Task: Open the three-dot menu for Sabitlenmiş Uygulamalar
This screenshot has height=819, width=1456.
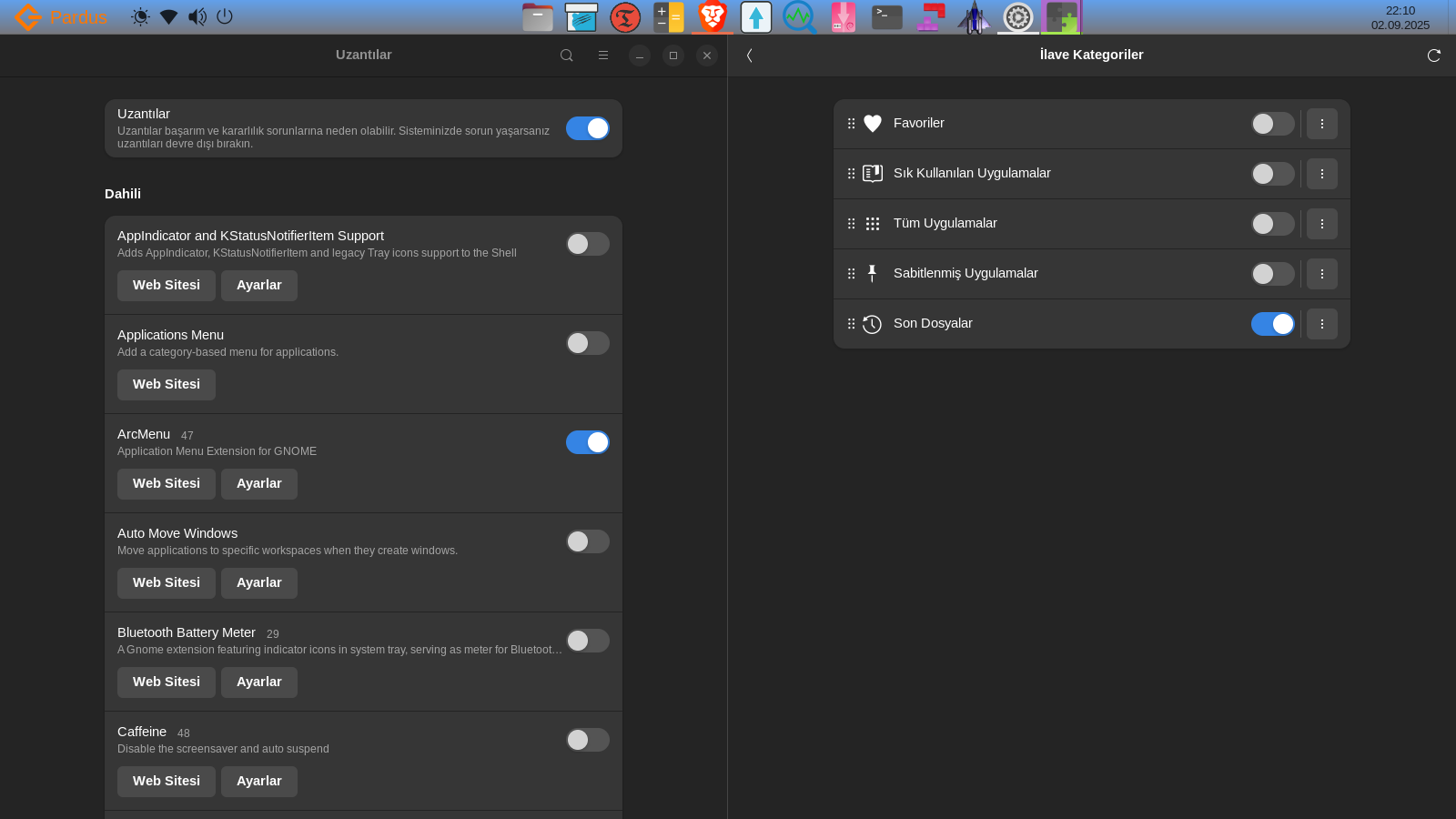Action: point(1321,274)
